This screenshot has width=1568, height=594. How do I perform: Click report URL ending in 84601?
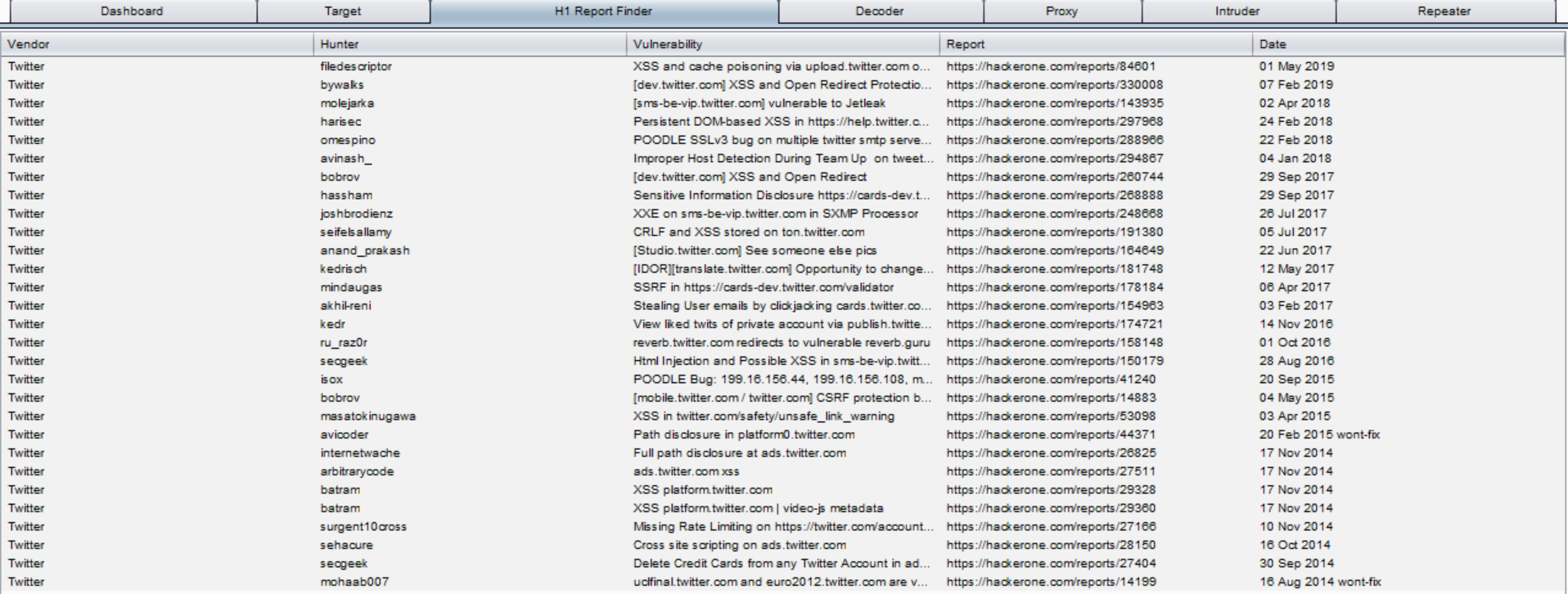(x=1051, y=66)
